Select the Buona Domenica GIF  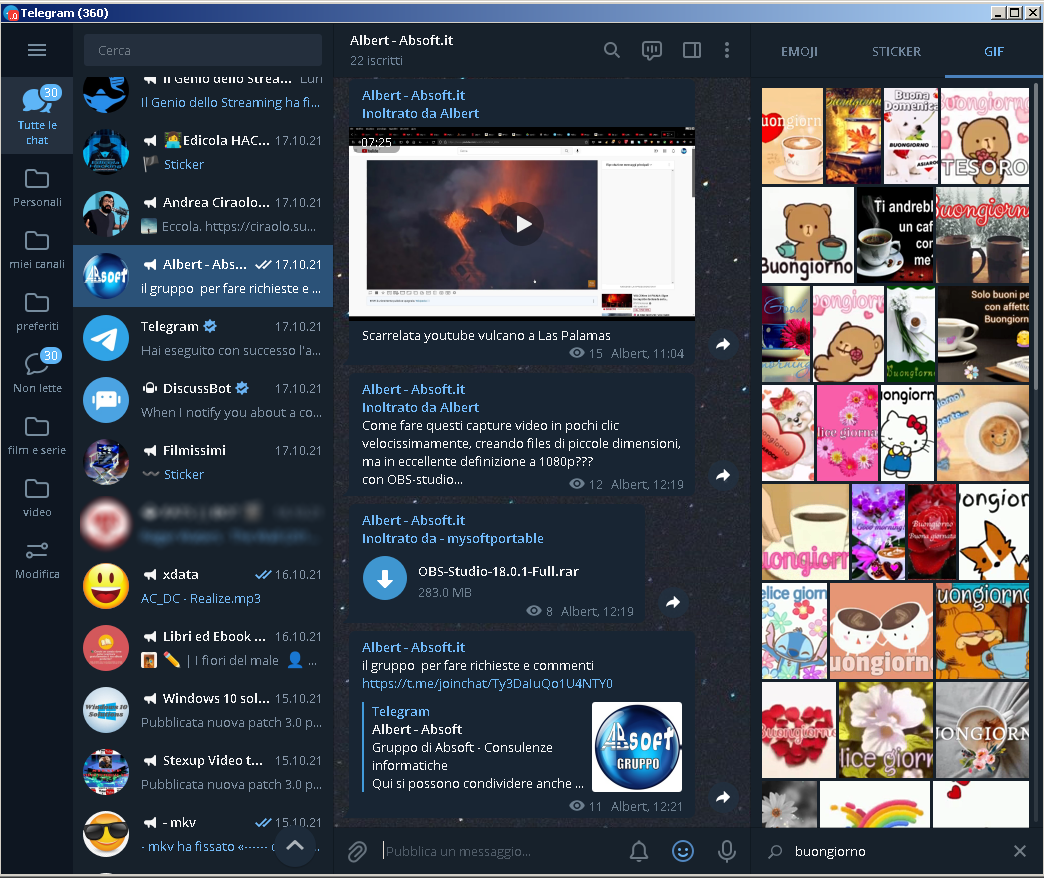[910, 136]
